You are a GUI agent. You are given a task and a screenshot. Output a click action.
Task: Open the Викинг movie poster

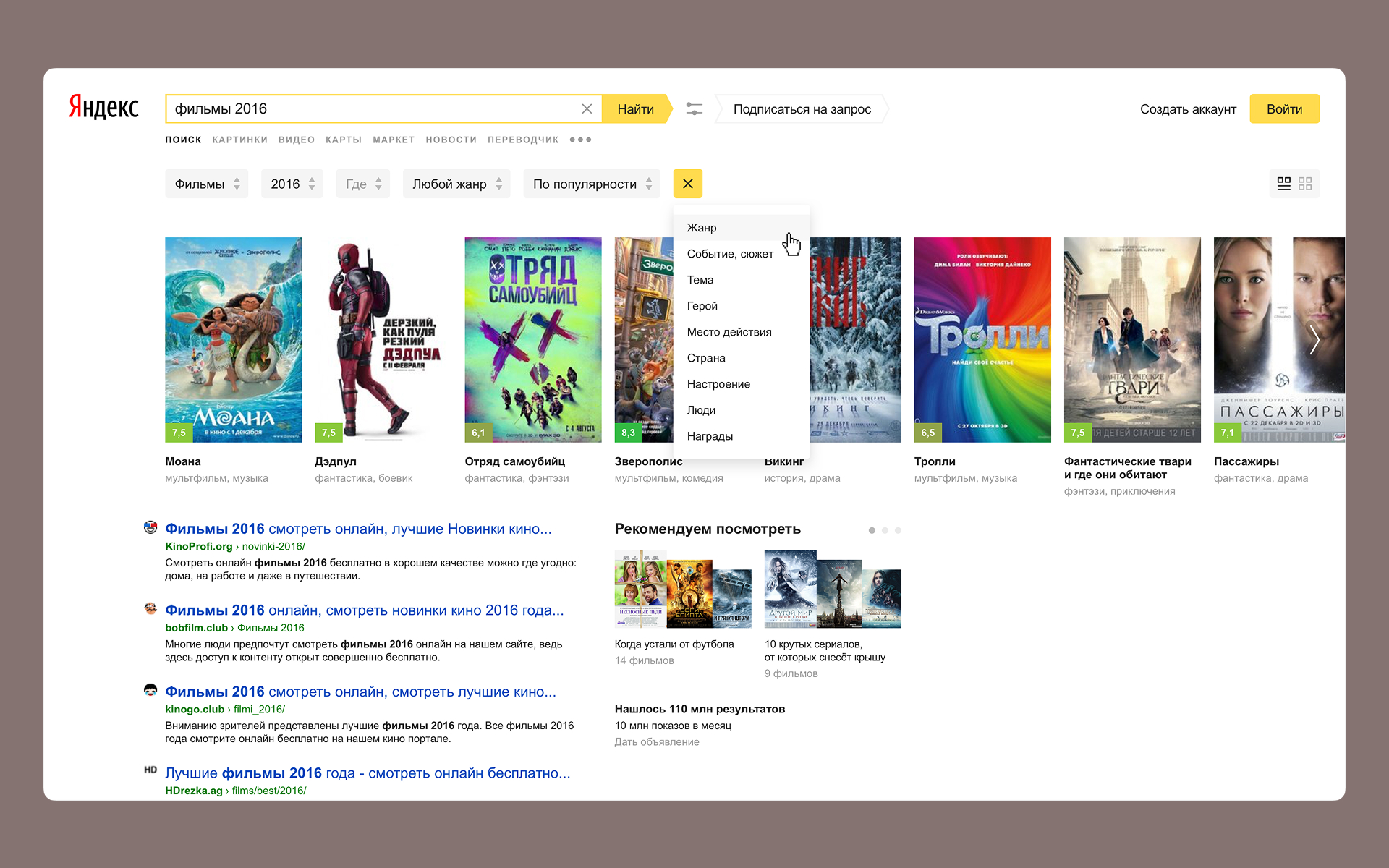click(x=856, y=339)
